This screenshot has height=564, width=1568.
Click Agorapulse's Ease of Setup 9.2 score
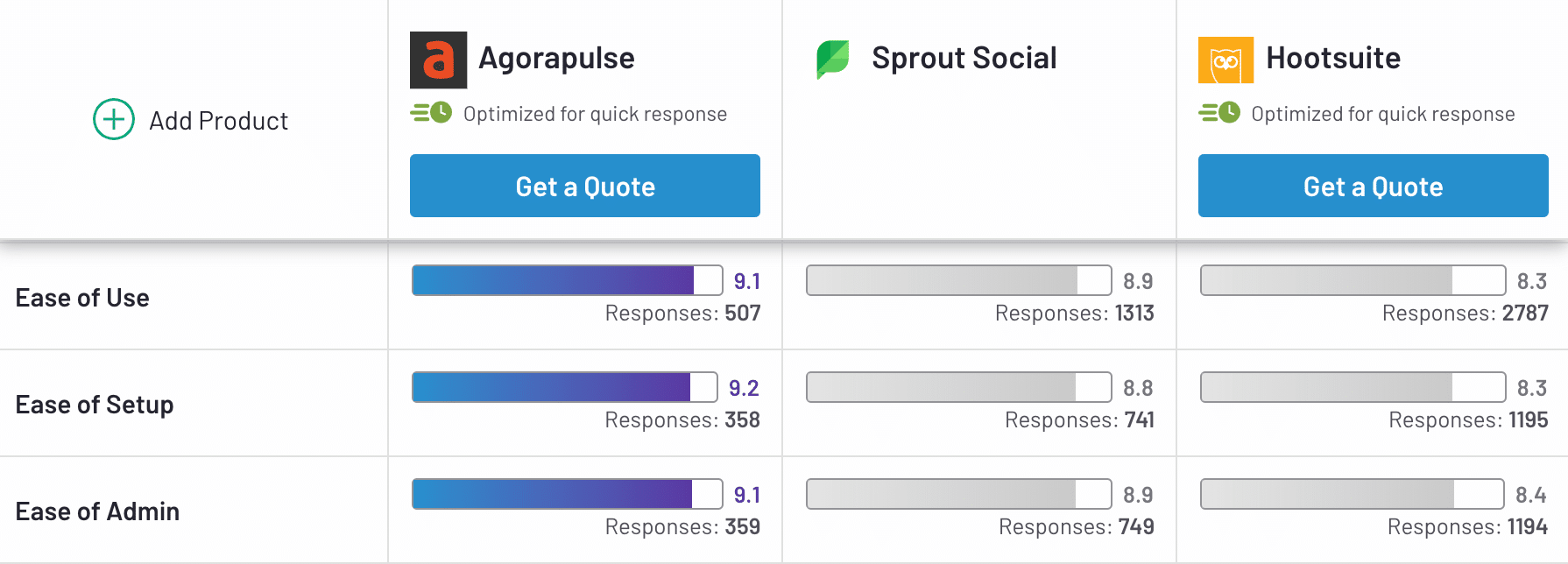(x=744, y=388)
